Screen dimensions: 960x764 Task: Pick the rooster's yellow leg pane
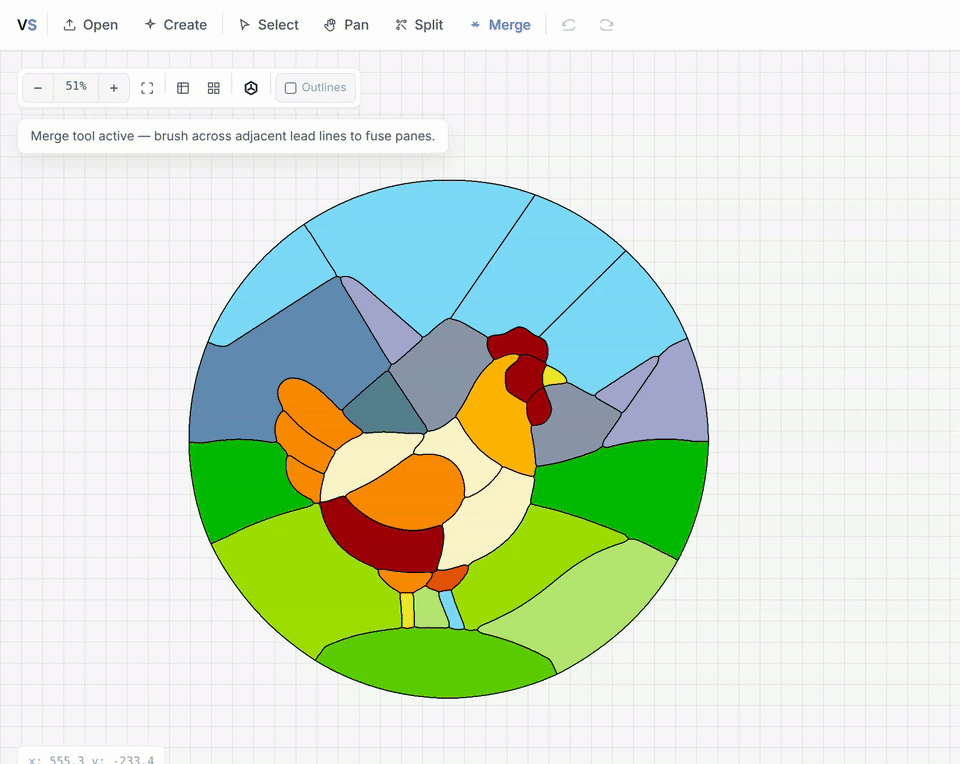coord(407,610)
